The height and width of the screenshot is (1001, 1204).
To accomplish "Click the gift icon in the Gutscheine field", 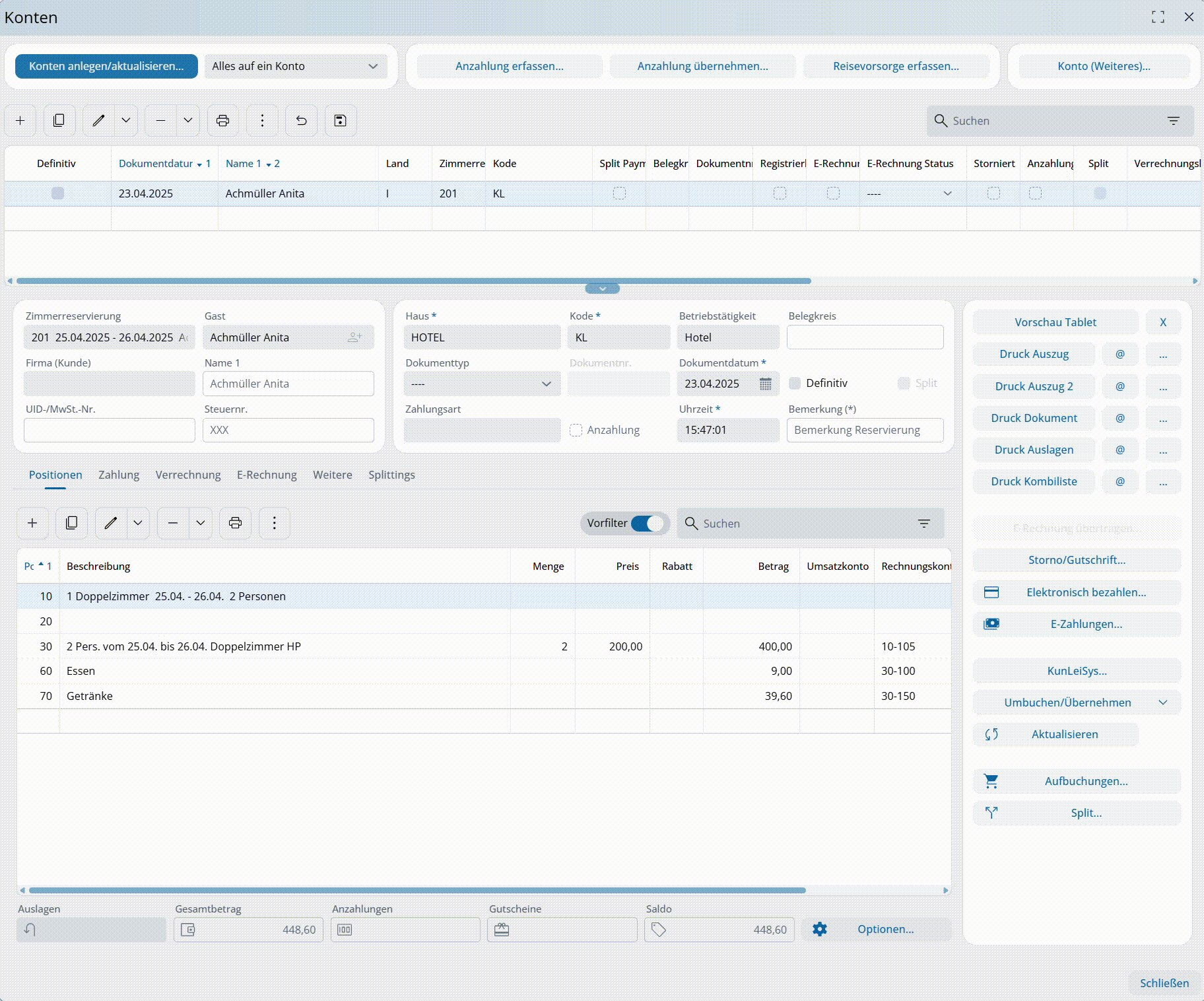I will pos(502,930).
